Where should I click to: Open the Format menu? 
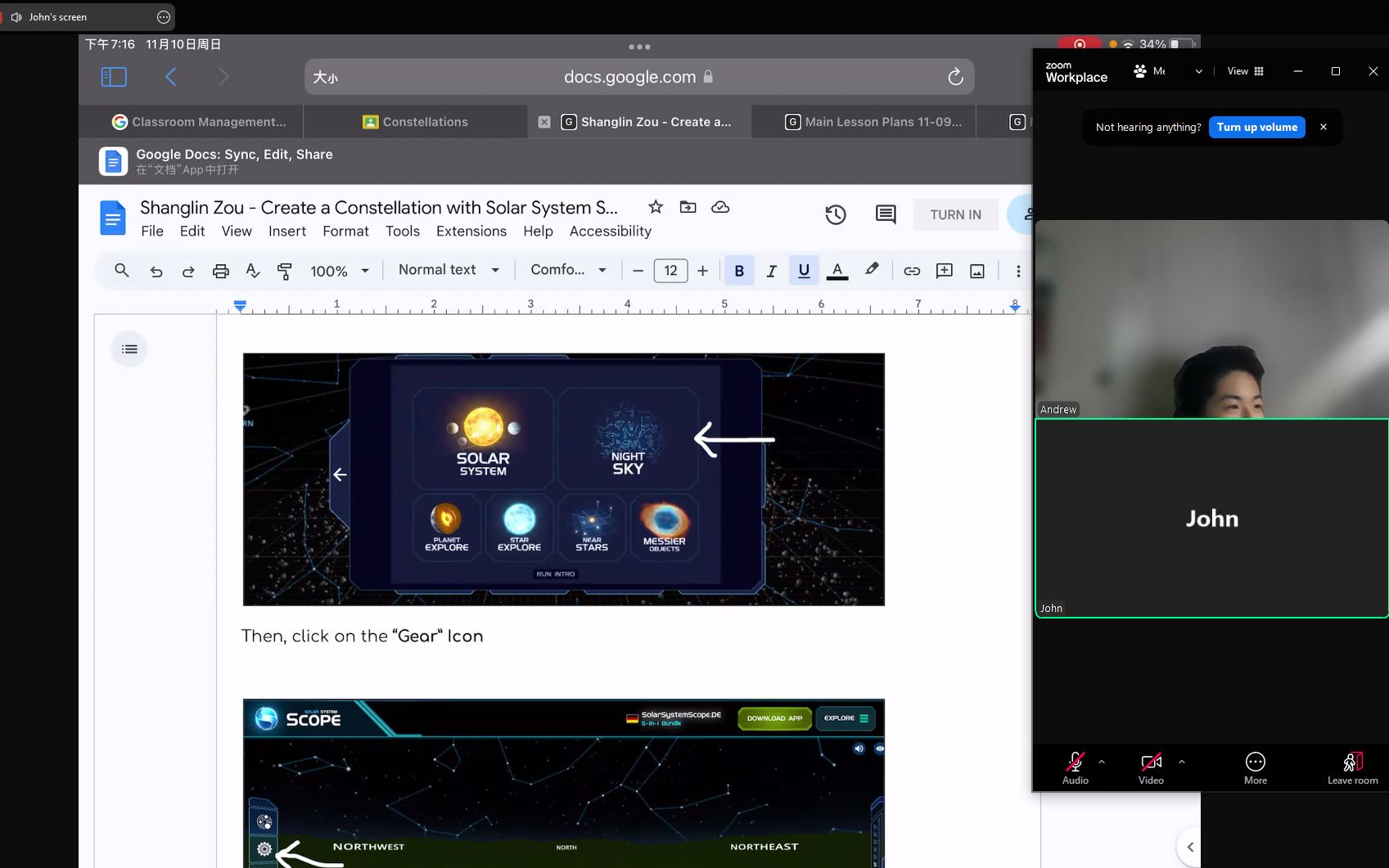click(x=345, y=232)
